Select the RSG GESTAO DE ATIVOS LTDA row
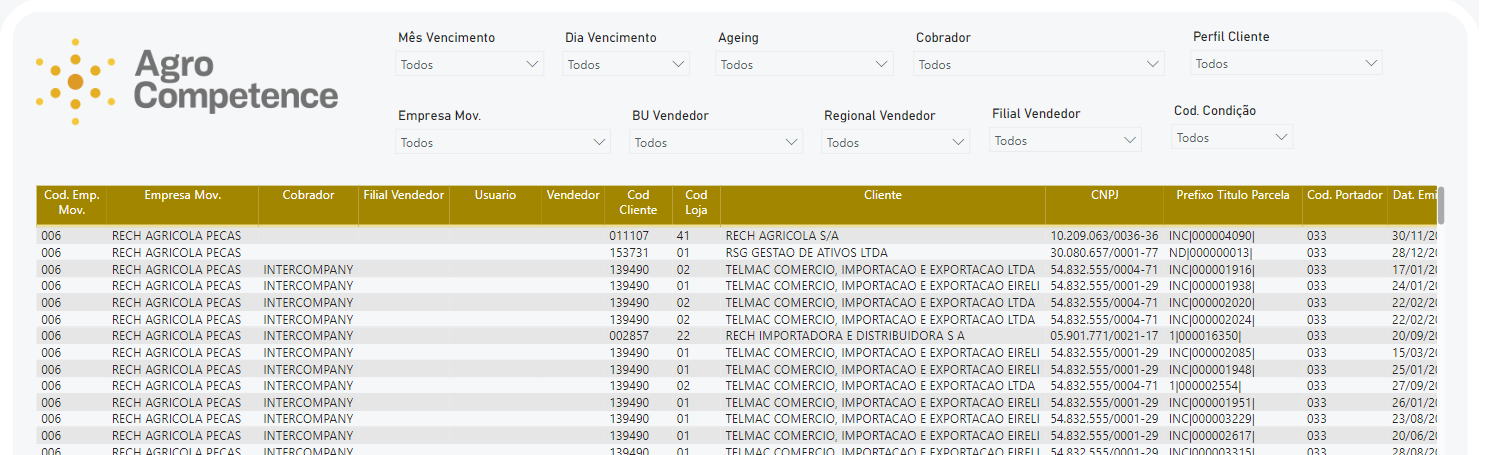This screenshot has width=1489, height=455. click(x=737, y=253)
